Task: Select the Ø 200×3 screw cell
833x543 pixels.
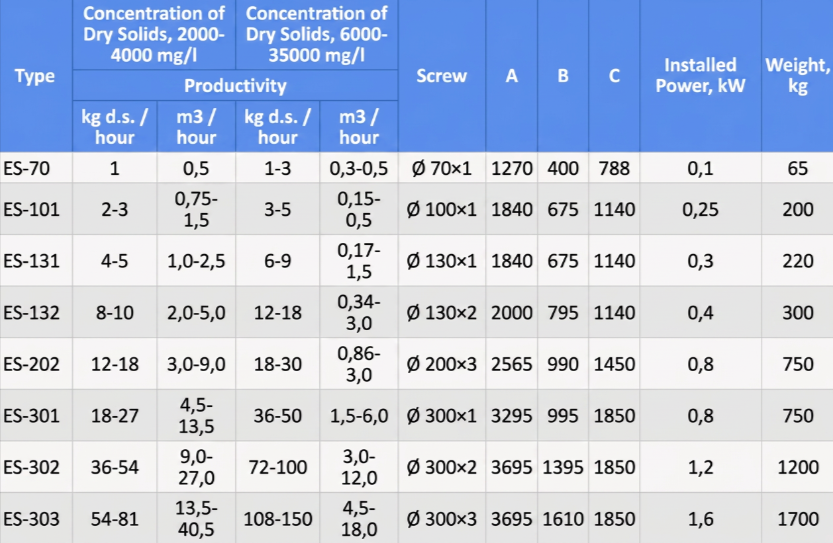Action: point(442,365)
